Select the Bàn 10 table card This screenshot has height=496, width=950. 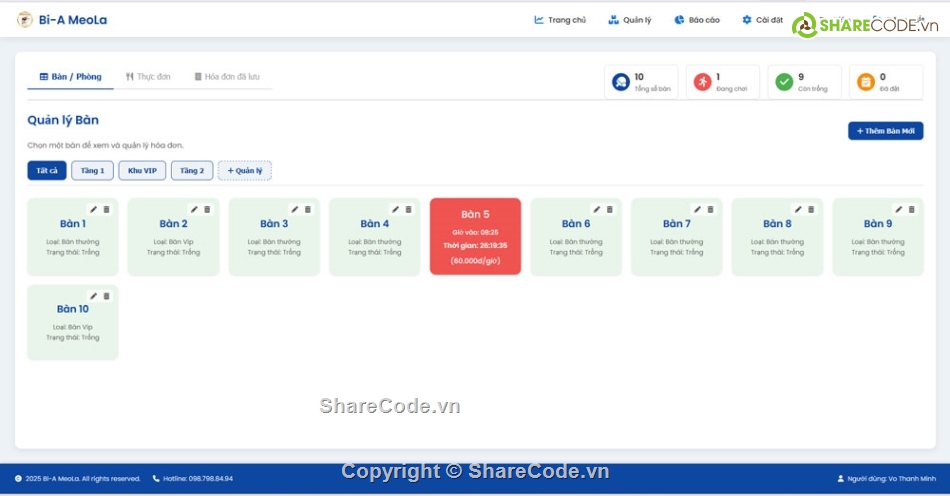tap(73, 322)
